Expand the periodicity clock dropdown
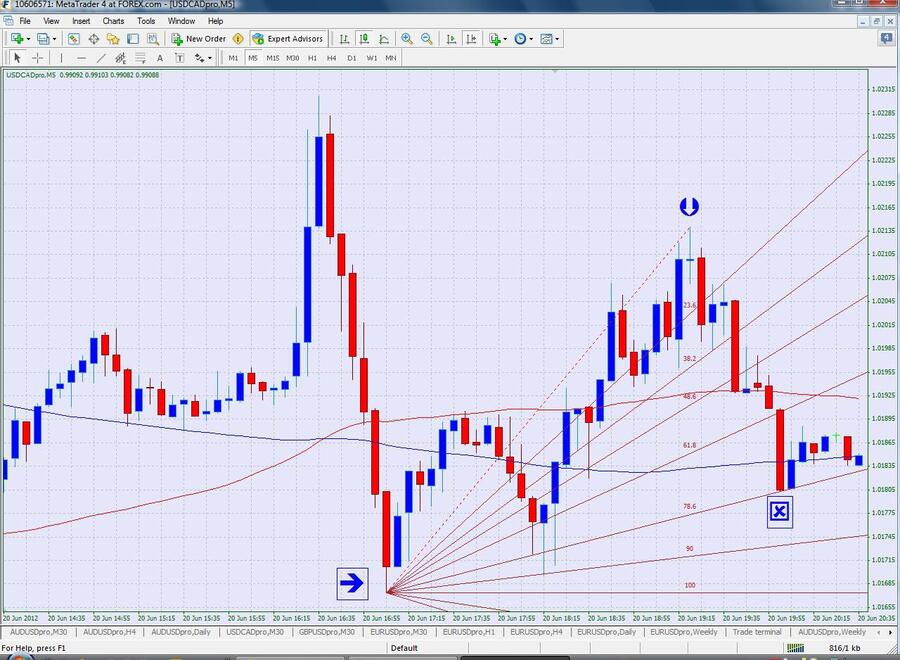Viewport: 900px width, 660px height. [x=531, y=39]
